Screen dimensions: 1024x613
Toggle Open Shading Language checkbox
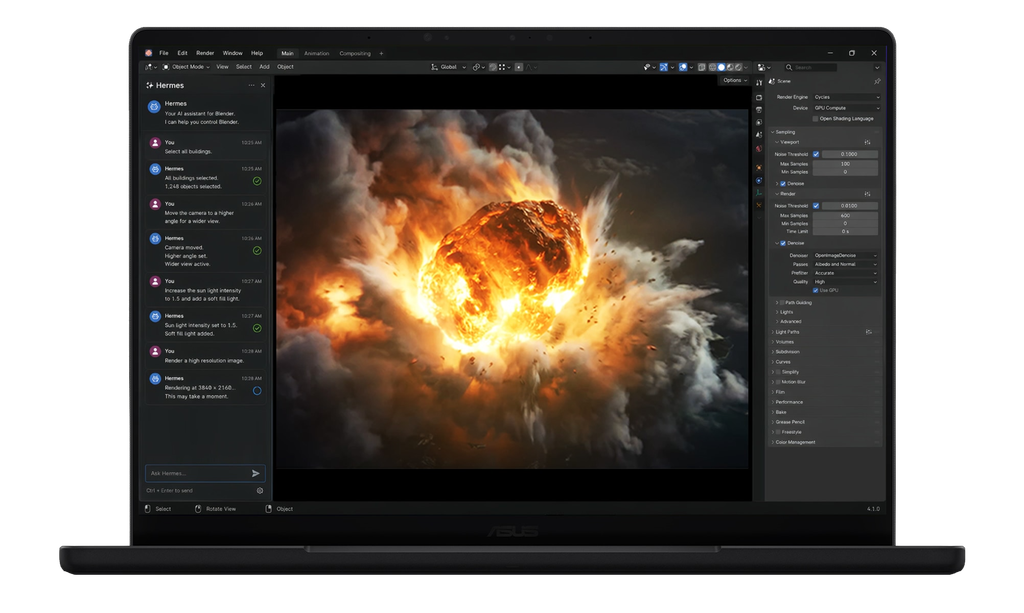[x=815, y=119]
